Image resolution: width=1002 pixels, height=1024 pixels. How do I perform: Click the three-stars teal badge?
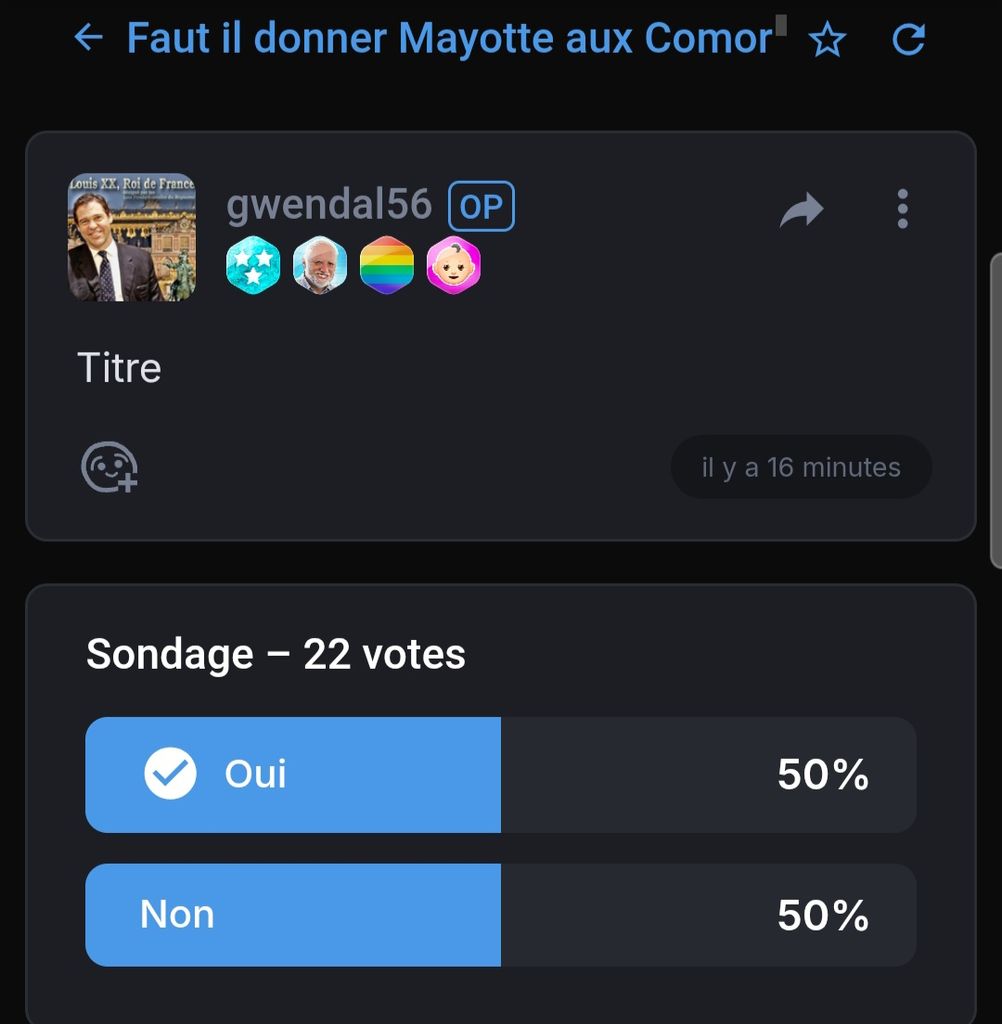253,265
